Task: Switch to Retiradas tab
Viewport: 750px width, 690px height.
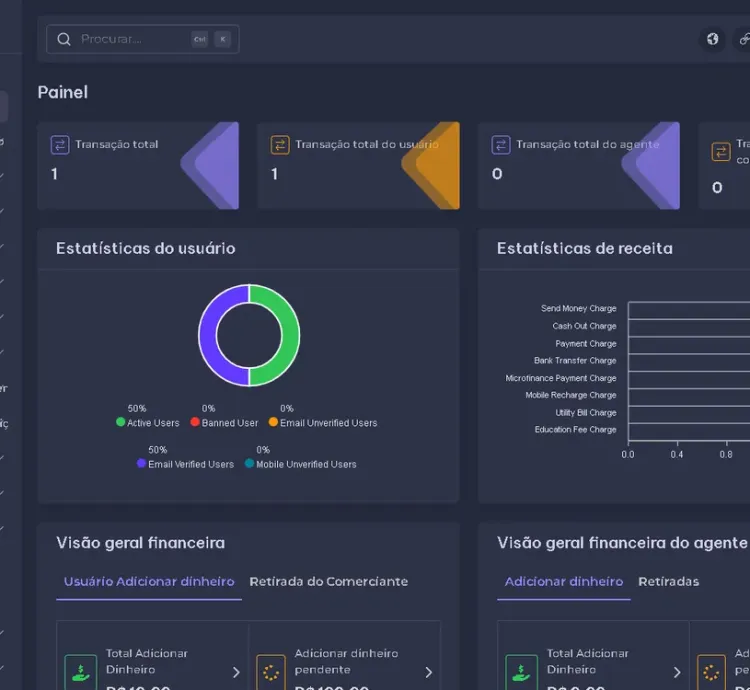Action: click(x=669, y=581)
